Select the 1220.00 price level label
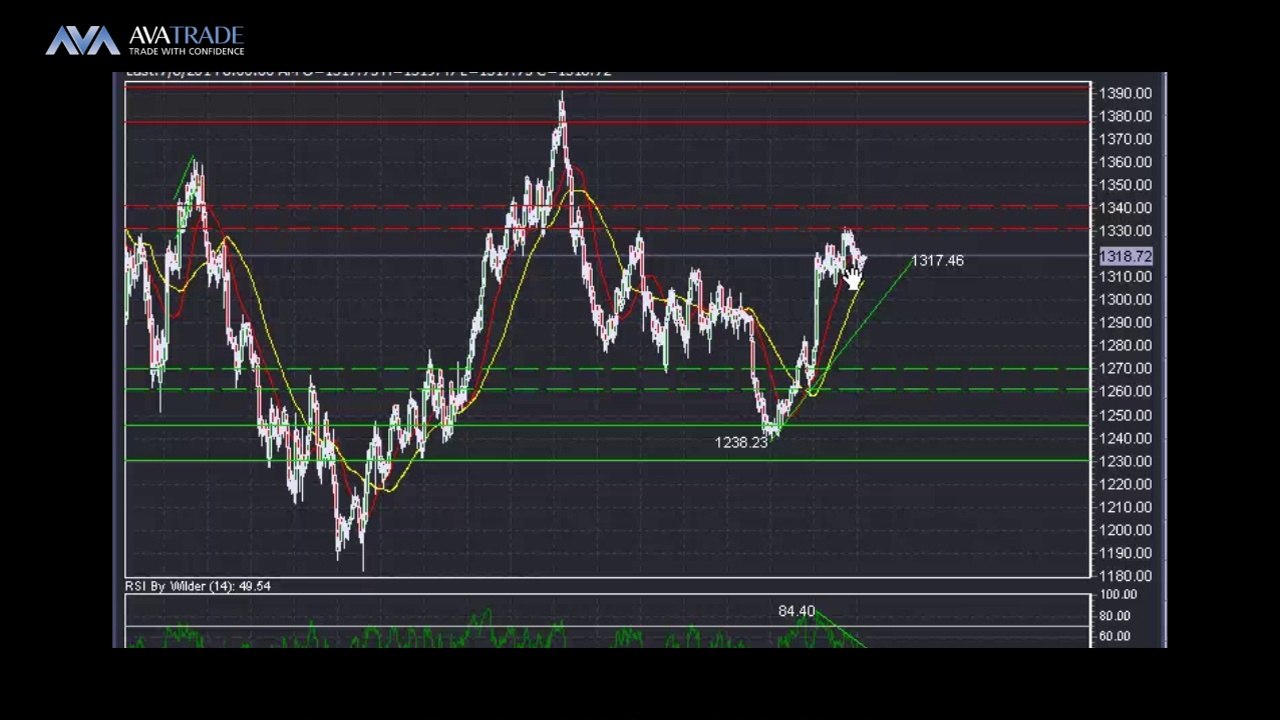This screenshot has width=1280, height=720. point(1125,484)
